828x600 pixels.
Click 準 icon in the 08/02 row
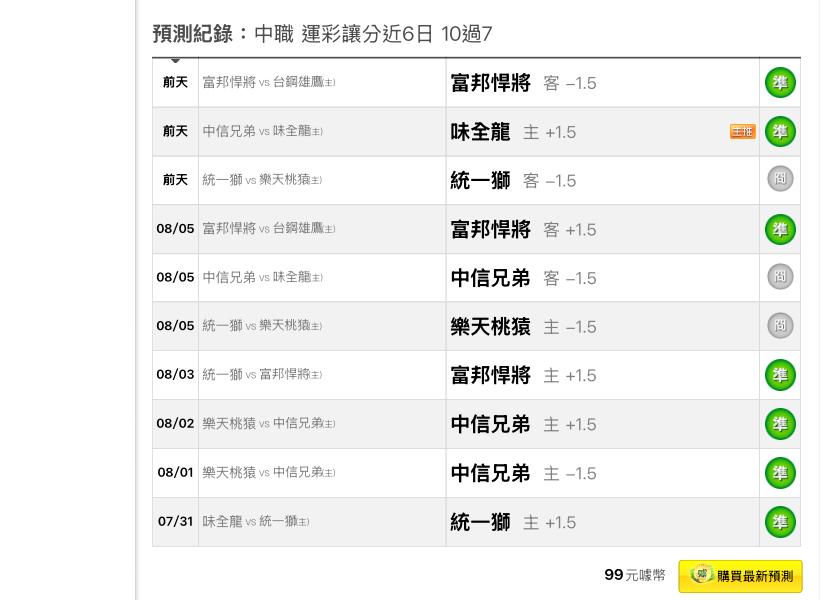(x=780, y=424)
